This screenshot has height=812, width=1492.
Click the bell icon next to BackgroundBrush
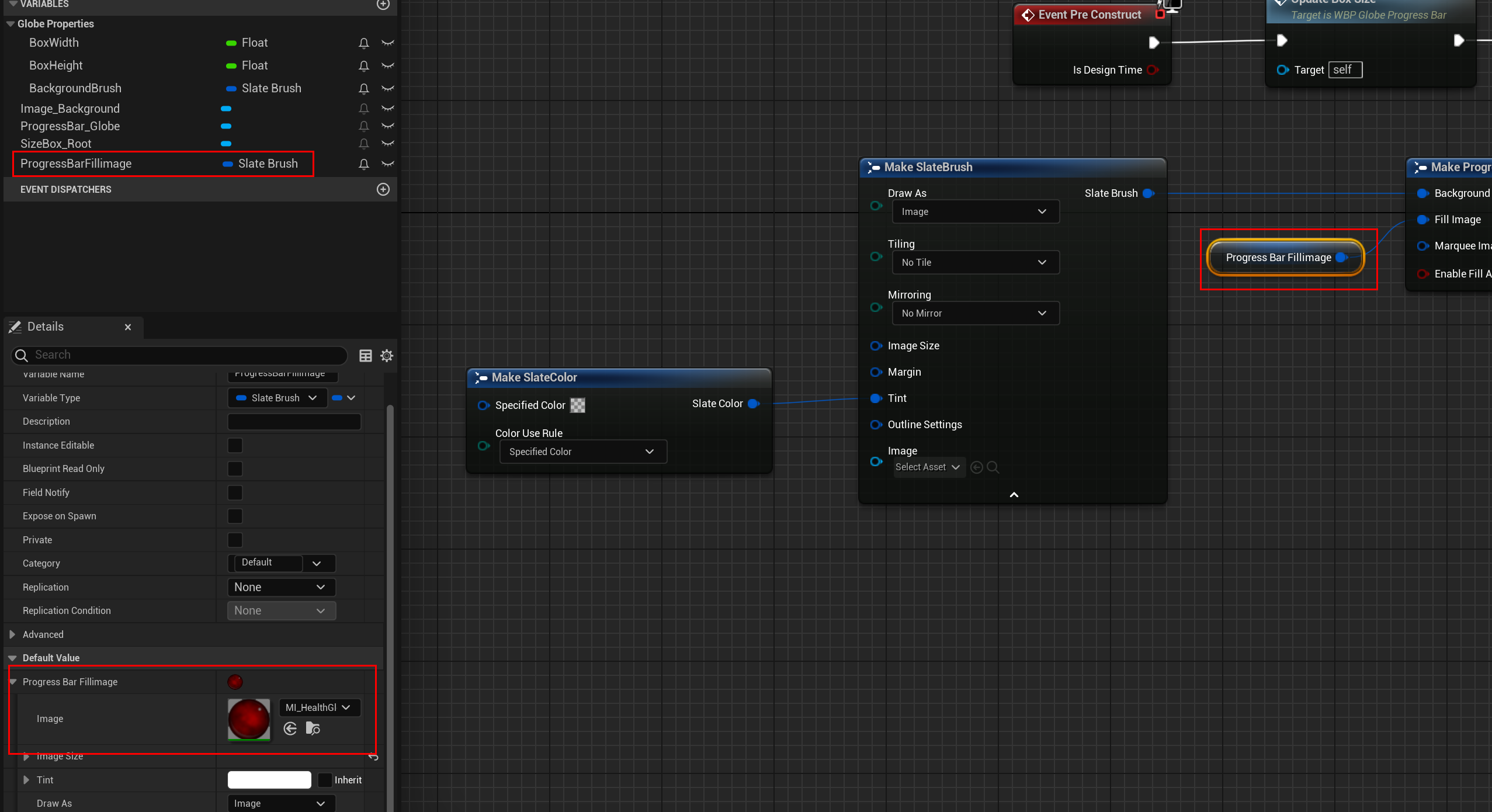(363, 88)
